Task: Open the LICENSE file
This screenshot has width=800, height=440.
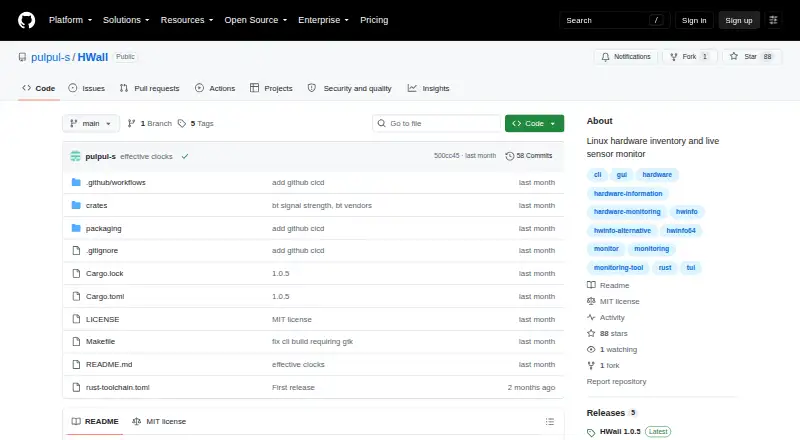Action: point(103,319)
